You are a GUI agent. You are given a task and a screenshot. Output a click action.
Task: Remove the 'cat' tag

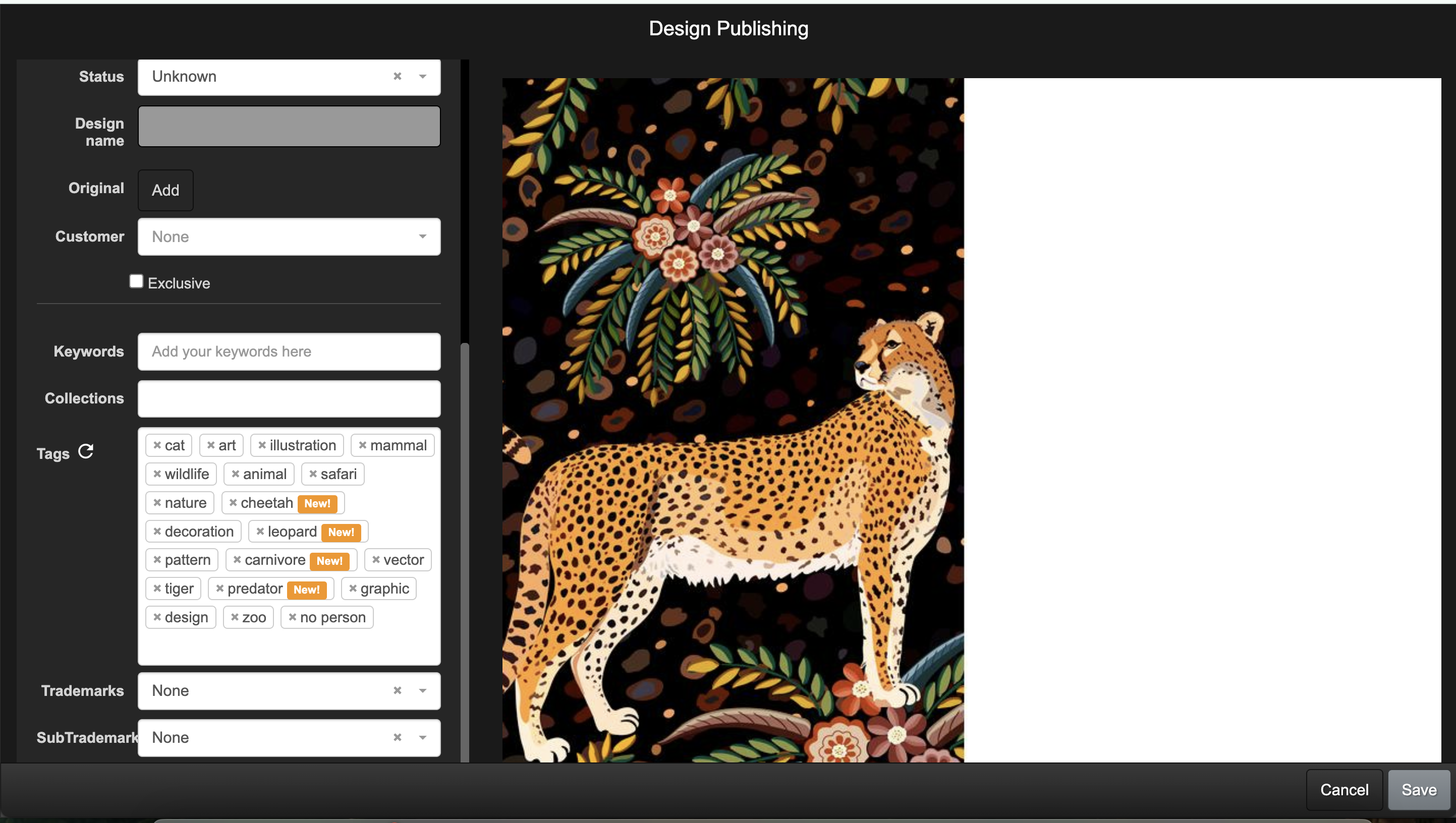coord(157,445)
